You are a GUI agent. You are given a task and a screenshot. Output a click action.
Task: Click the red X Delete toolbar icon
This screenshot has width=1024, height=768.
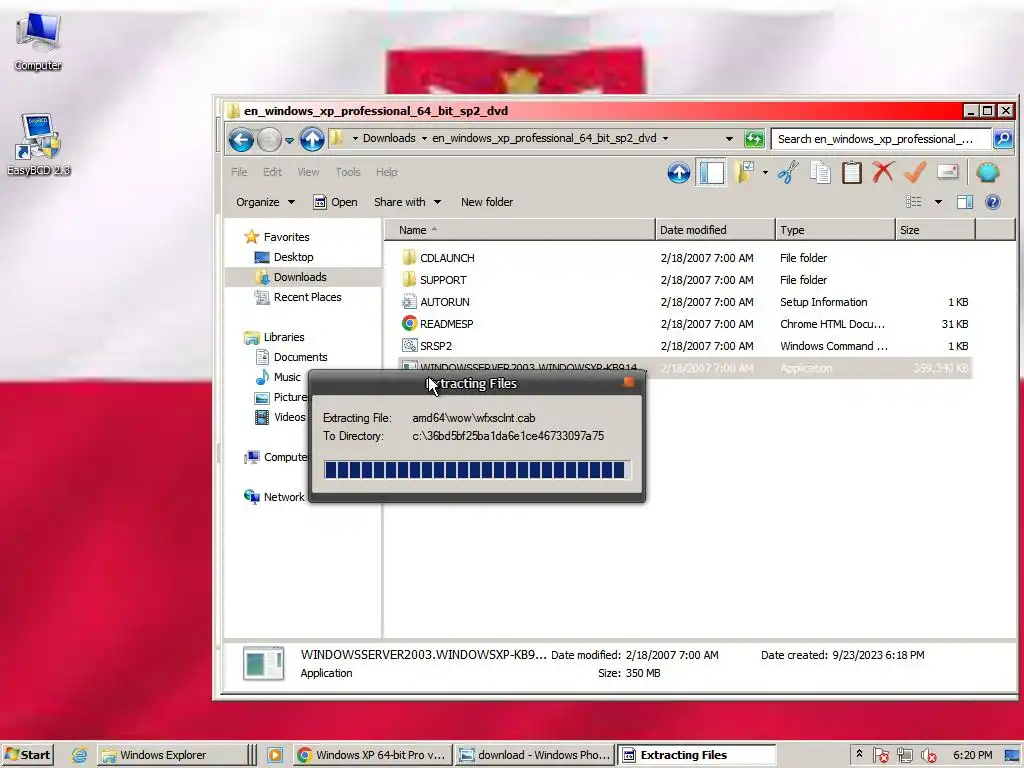click(883, 172)
